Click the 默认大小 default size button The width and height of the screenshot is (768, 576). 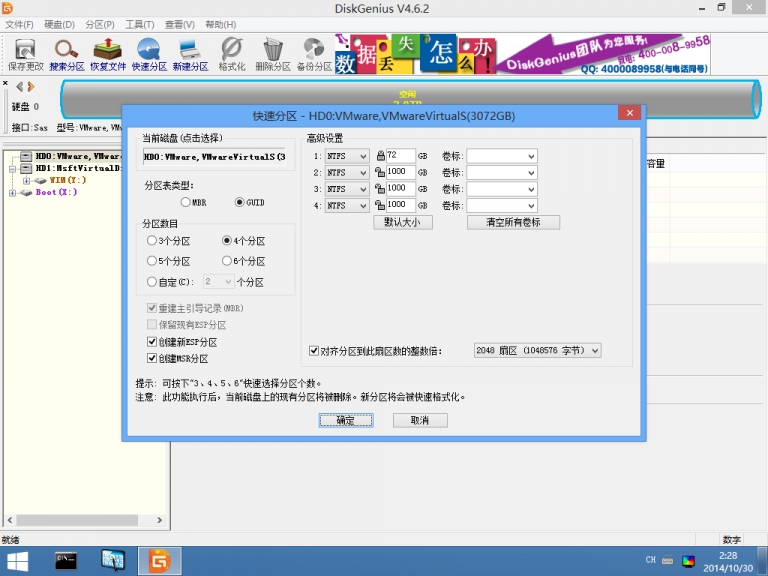tap(403, 222)
